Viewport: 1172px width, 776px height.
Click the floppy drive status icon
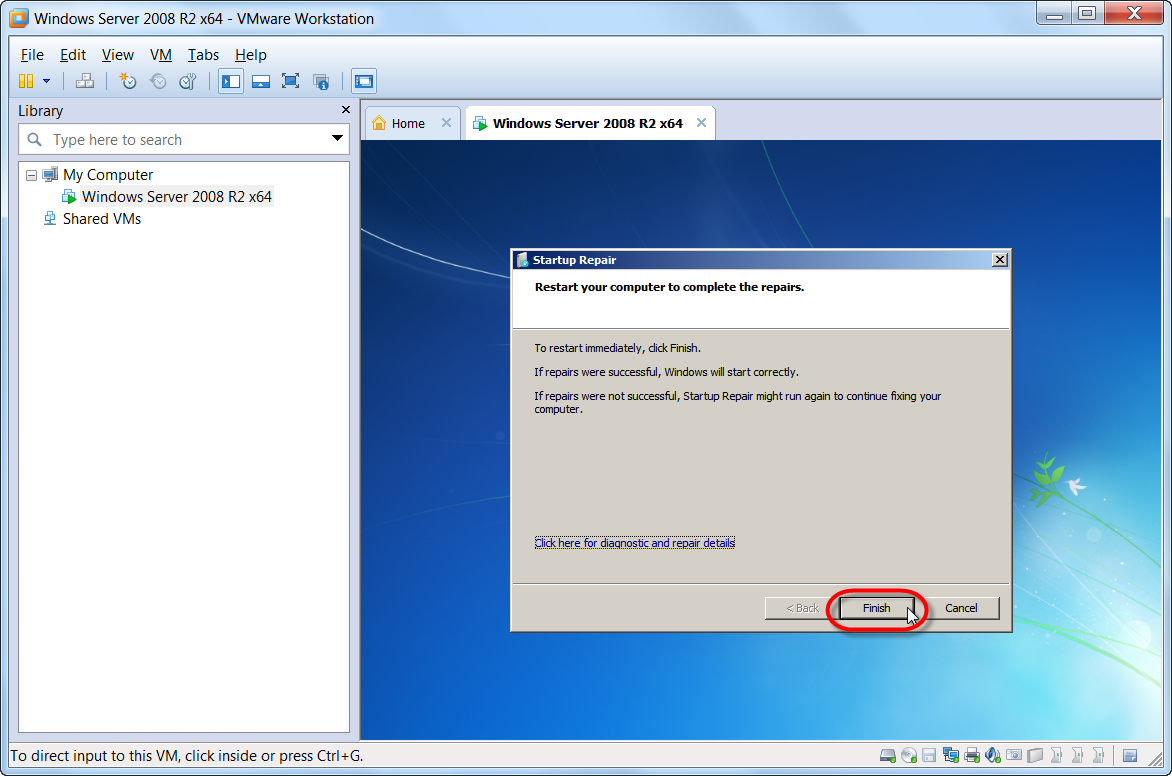(929, 756)
